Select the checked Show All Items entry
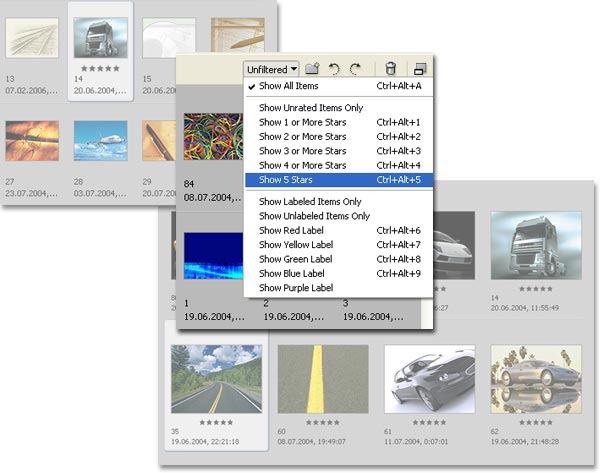The image size is (600, 473). (x=291, y=88)
